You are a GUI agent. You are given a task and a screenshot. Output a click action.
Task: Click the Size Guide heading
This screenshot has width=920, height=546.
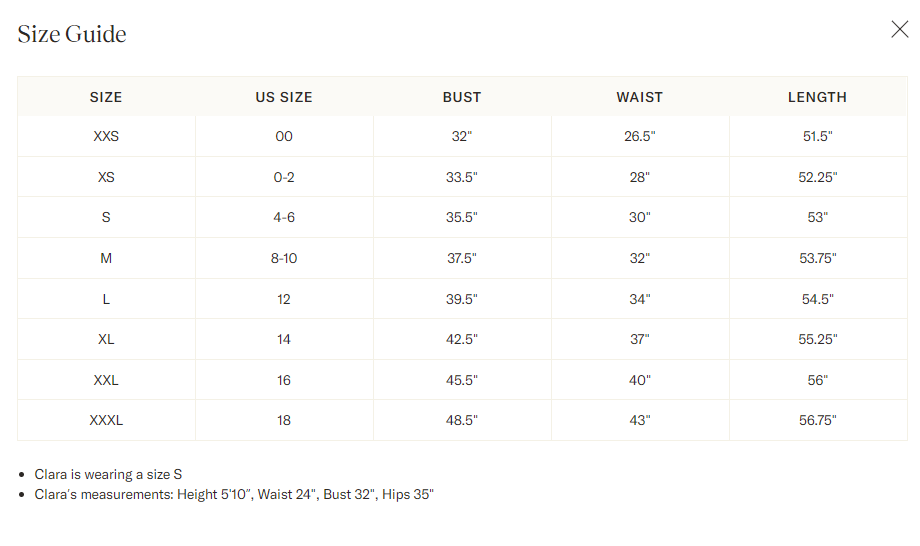click(x=72, y=34)
